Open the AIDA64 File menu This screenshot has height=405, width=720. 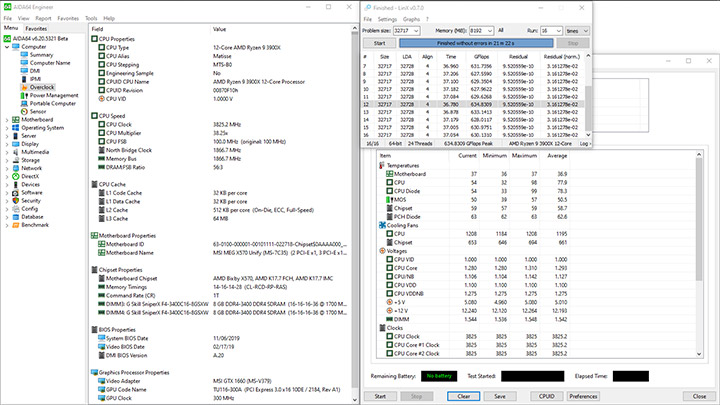point(7,18)
